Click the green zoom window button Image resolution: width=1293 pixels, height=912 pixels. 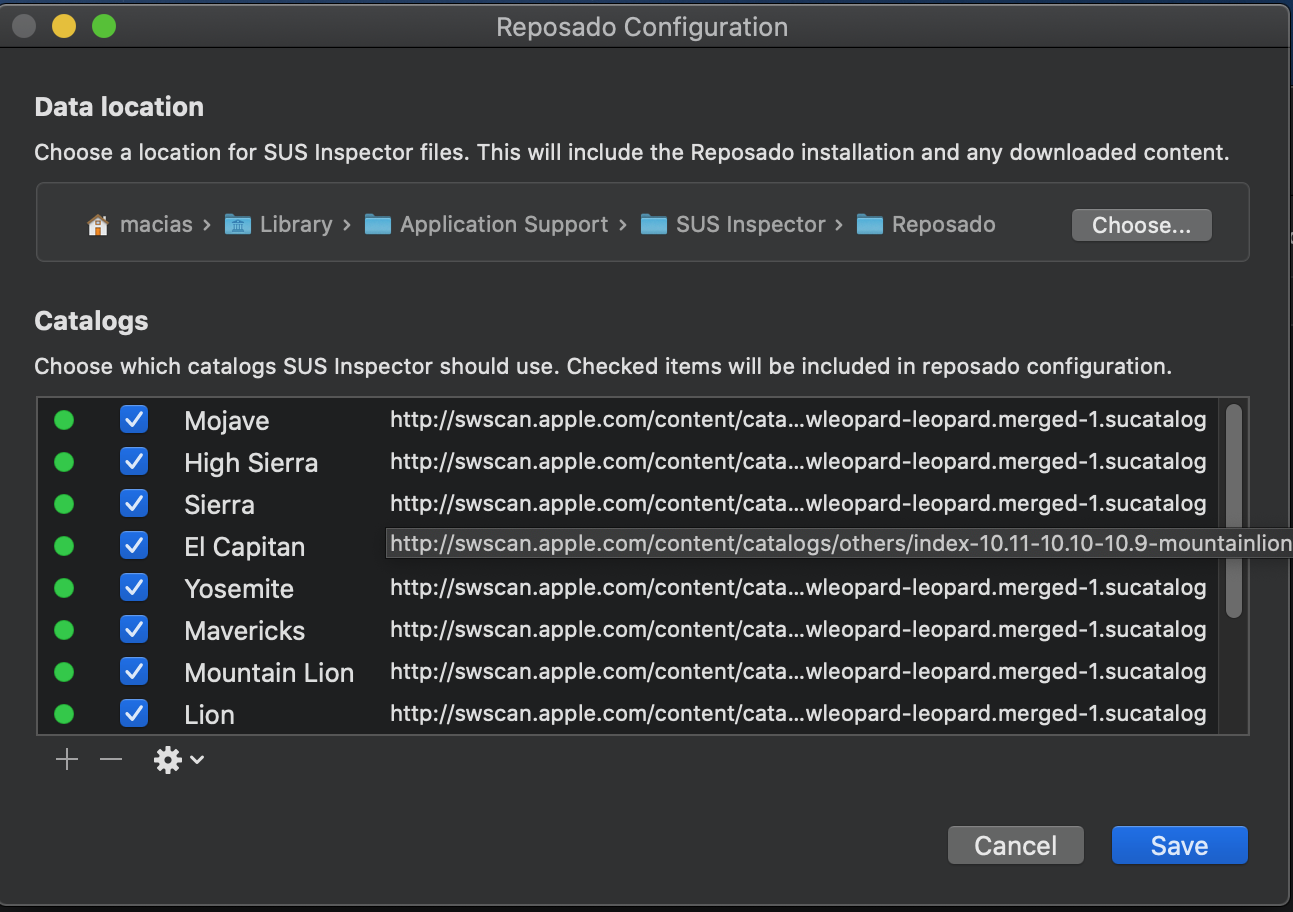tap(104, 27)
